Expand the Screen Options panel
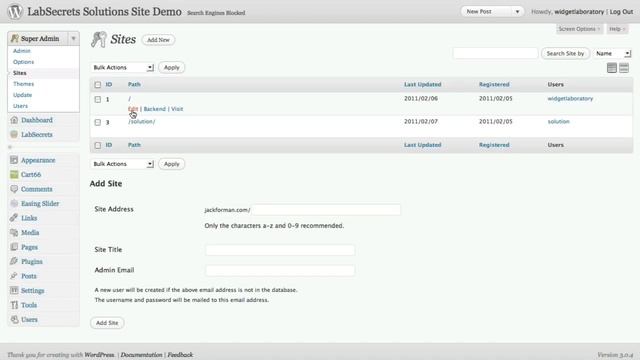 (x=579, y=29)
